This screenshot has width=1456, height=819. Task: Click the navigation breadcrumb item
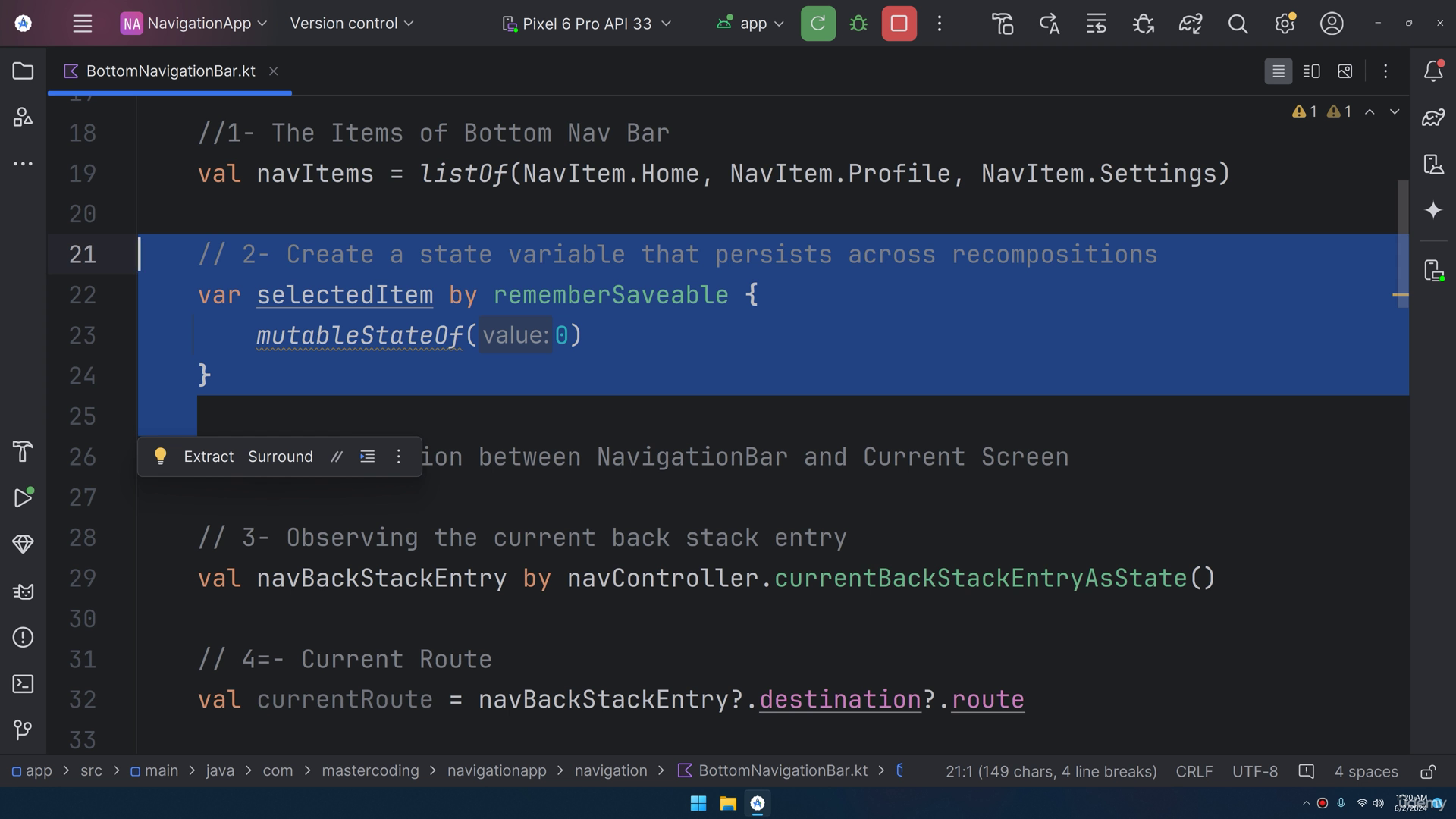(610, 770)
